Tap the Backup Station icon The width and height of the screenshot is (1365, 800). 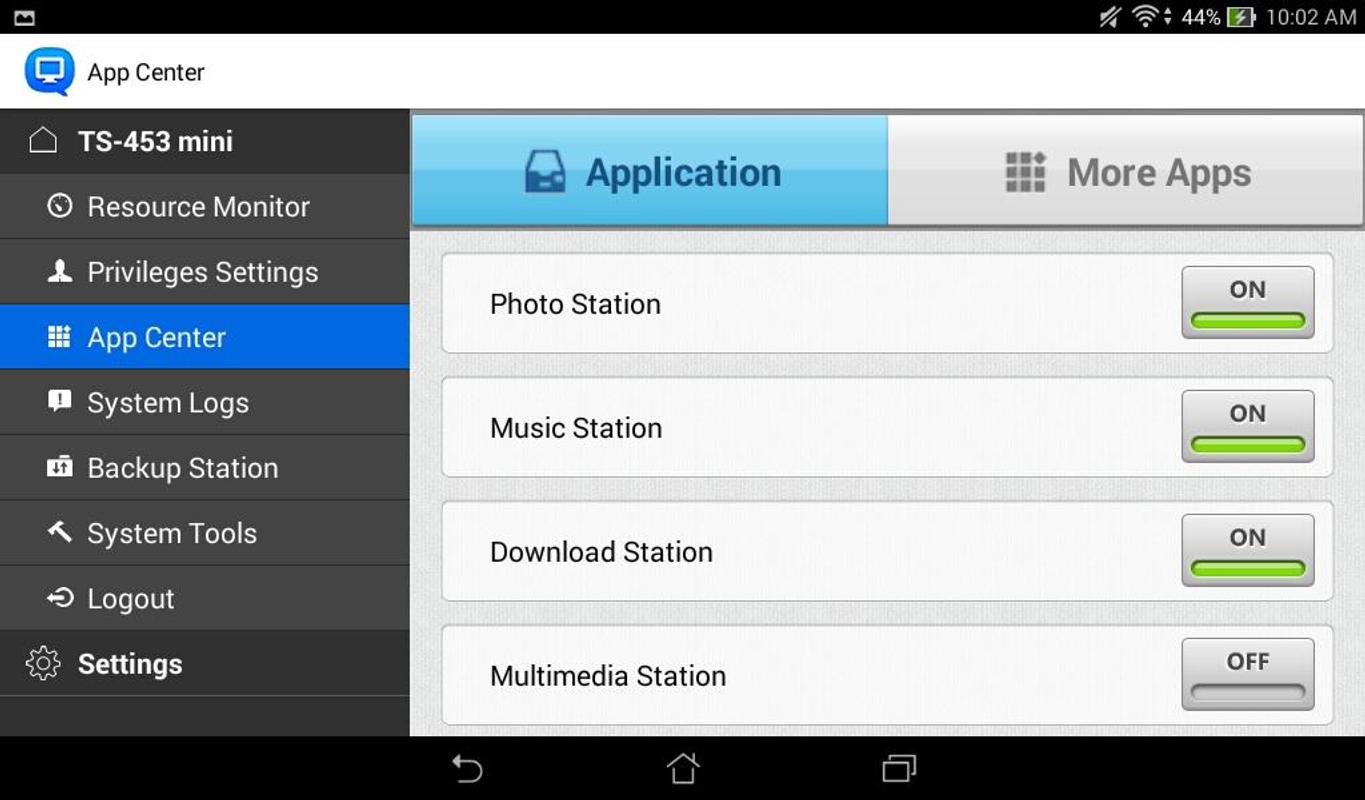(60, 467)
